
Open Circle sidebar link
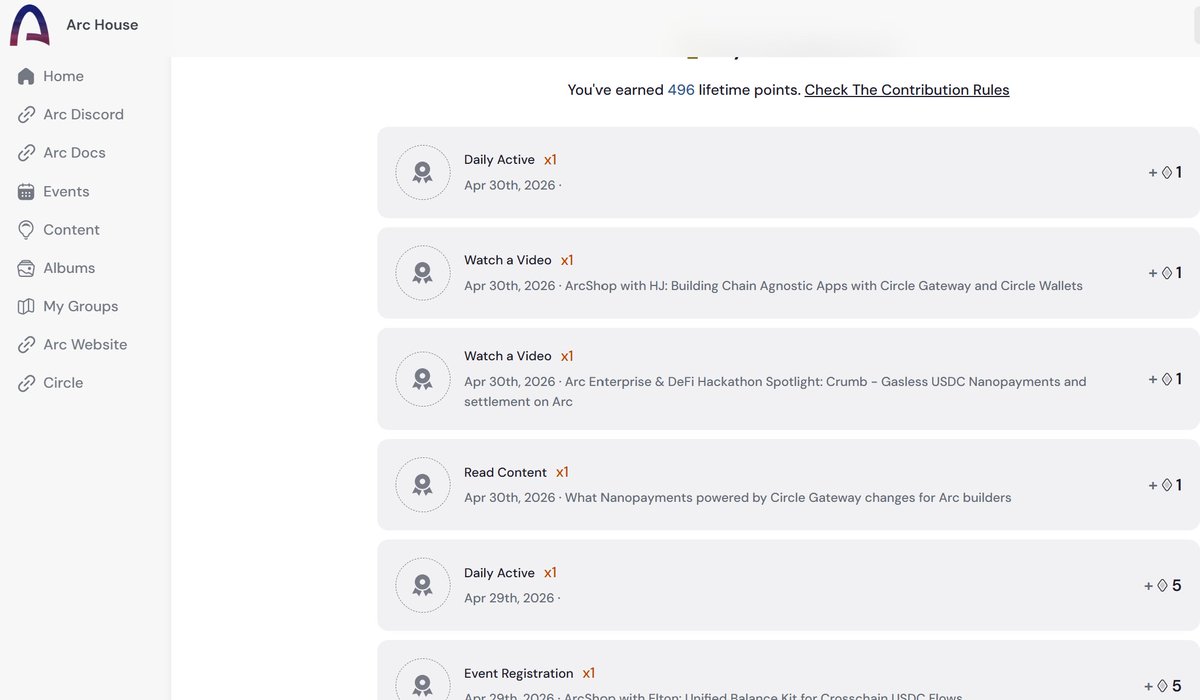63,383
